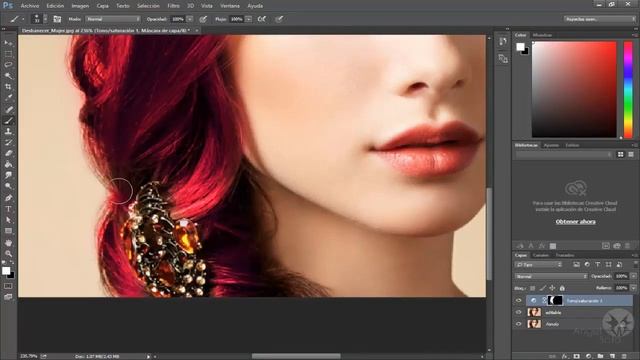Select the Eyedropper tool

pos(8,98)
